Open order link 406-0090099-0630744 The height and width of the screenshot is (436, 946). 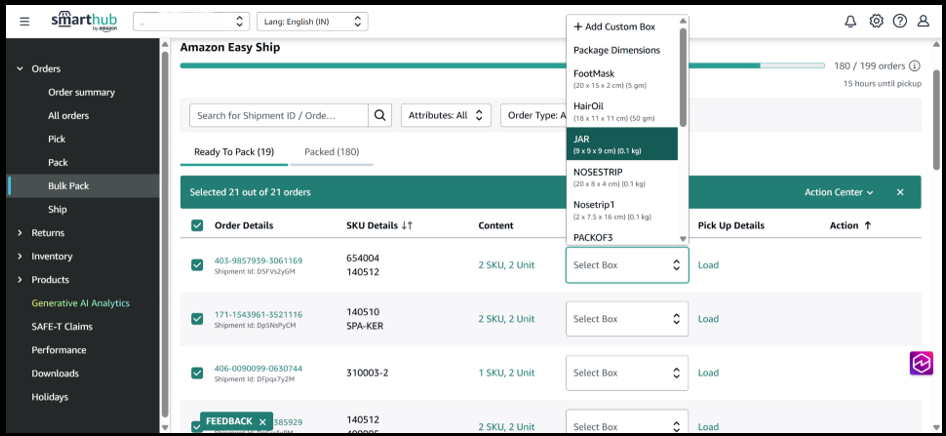coord(258,368)
